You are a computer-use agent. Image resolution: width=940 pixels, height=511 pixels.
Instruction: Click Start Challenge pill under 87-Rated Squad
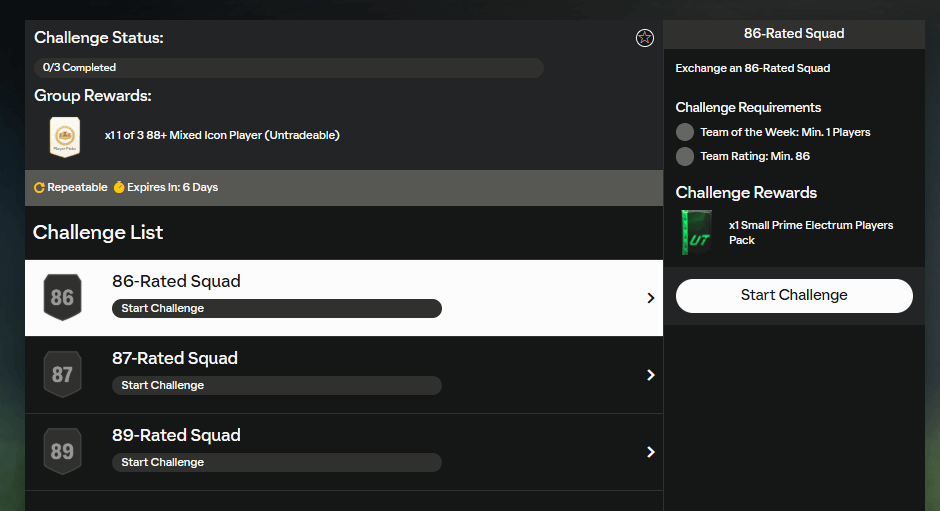[276, 385]
